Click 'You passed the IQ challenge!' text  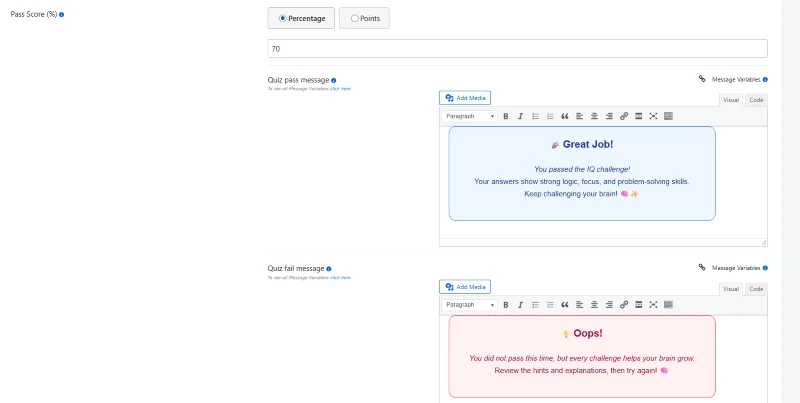point(582,169)
